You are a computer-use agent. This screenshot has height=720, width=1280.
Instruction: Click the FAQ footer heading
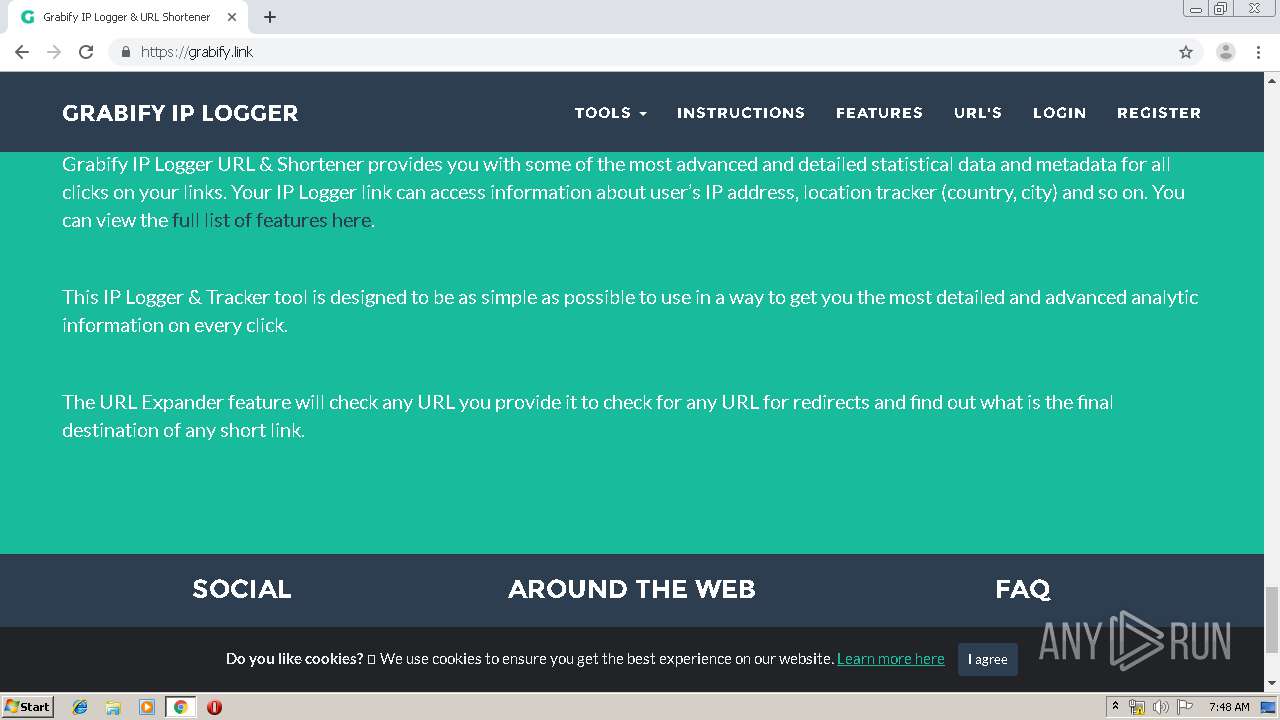pyautogui.click(x=1022, y=589)
